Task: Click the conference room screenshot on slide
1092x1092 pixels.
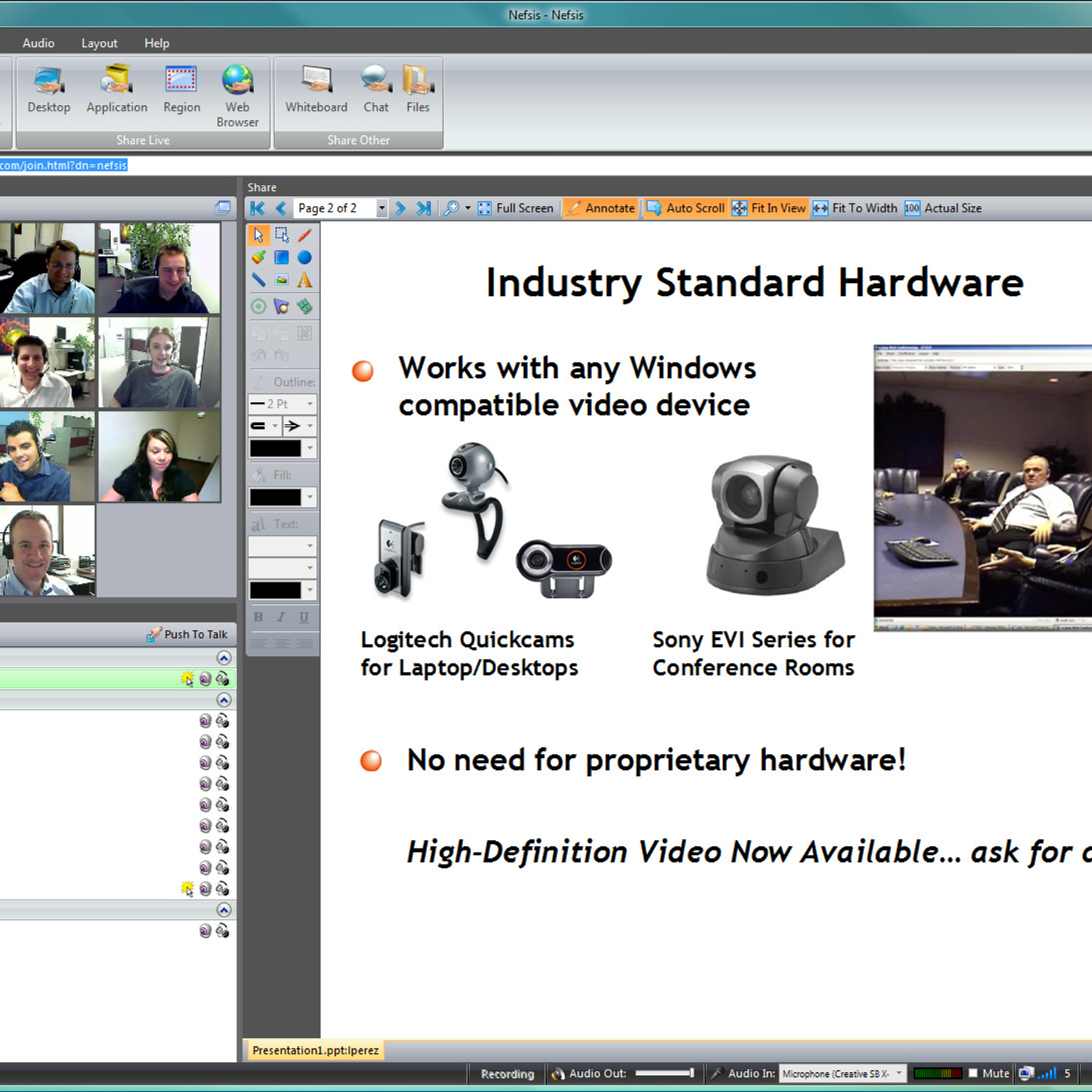Action: tap(983, 488)
